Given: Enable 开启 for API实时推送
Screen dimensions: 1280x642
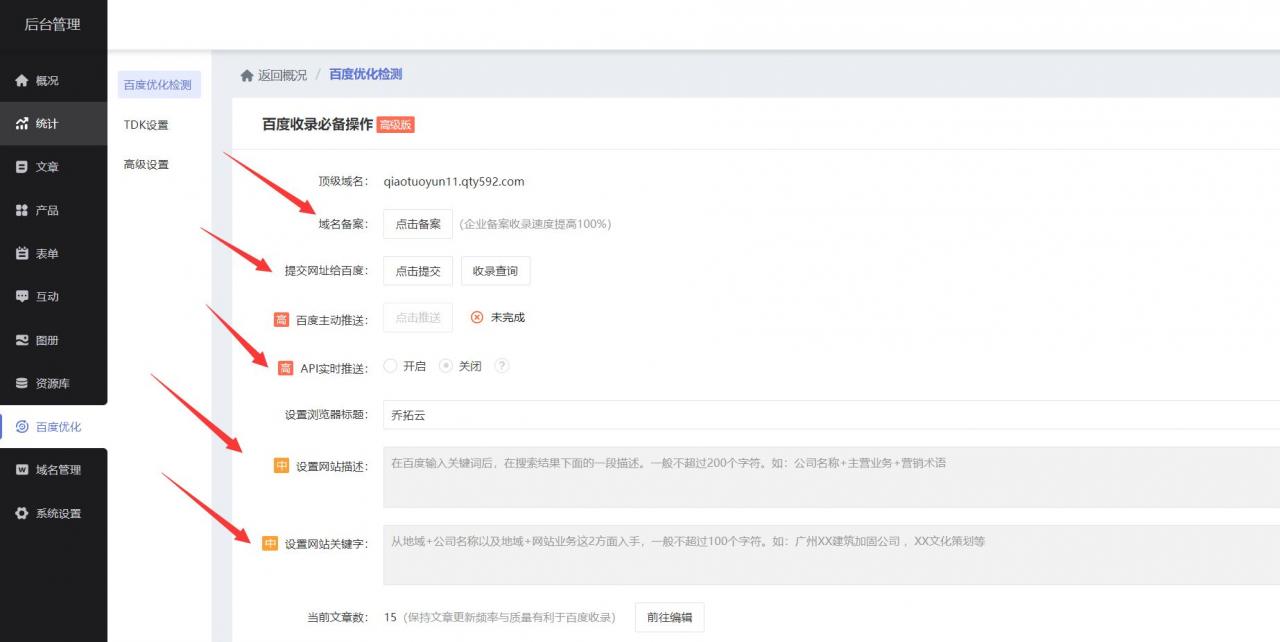Looking at the screenshot, I should [x=390, y=366].
